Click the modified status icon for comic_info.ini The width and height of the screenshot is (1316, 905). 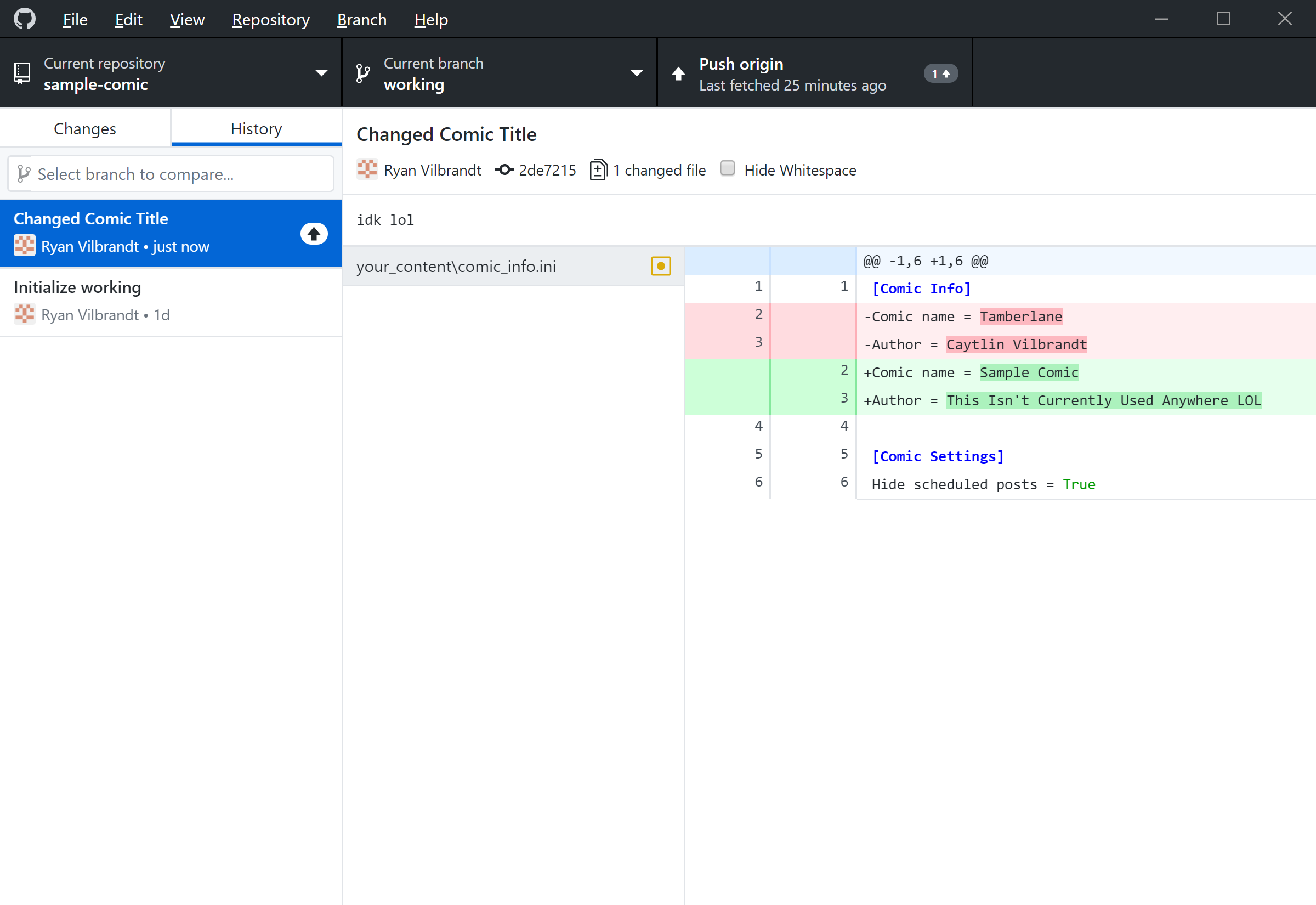tap(660, 266)
